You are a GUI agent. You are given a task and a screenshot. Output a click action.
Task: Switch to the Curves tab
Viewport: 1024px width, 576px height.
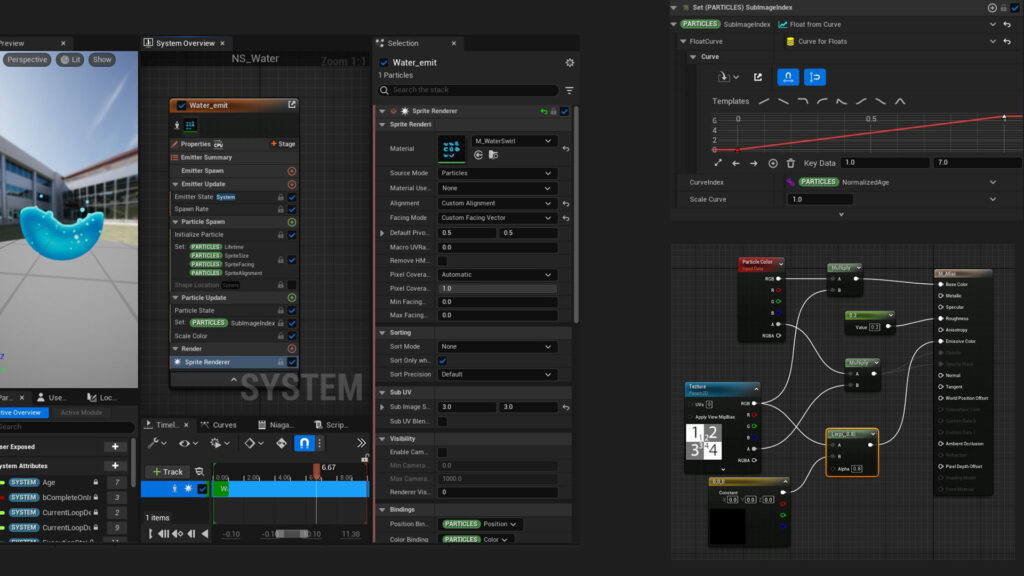pyautogui.click(x=219, y=425)
